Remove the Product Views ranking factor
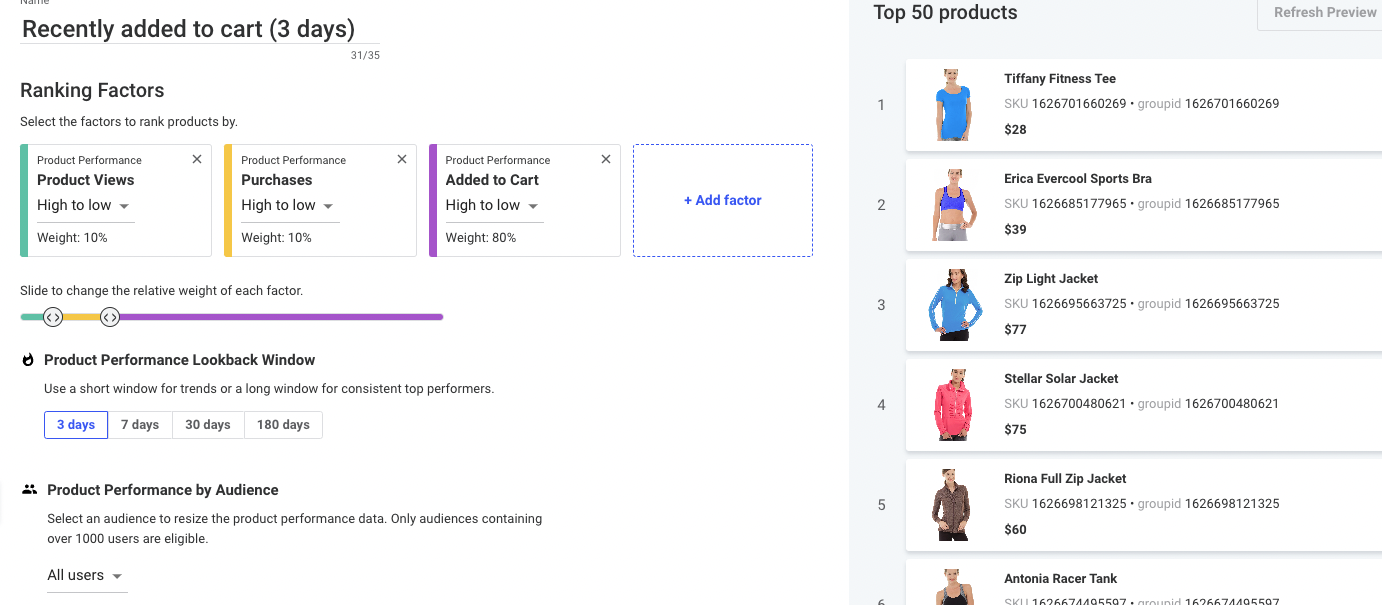This screenshot has height=605, width=1382. [x=197, y=159]
